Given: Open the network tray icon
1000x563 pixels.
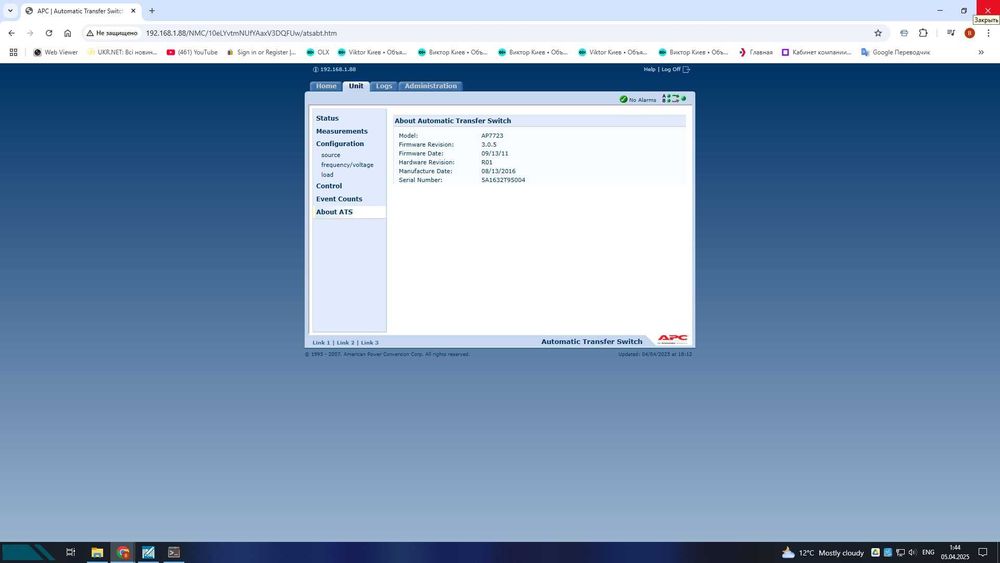Looking at the screenshot, I should (900, 552).
